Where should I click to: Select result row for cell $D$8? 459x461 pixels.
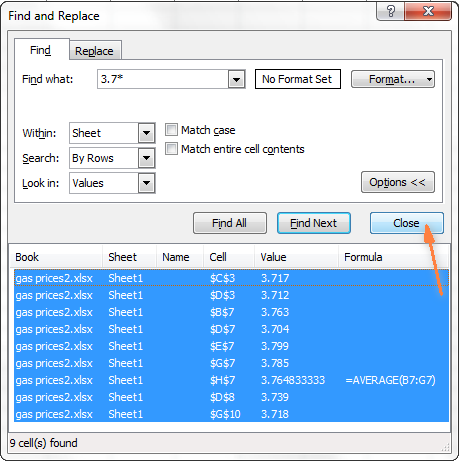231,397
